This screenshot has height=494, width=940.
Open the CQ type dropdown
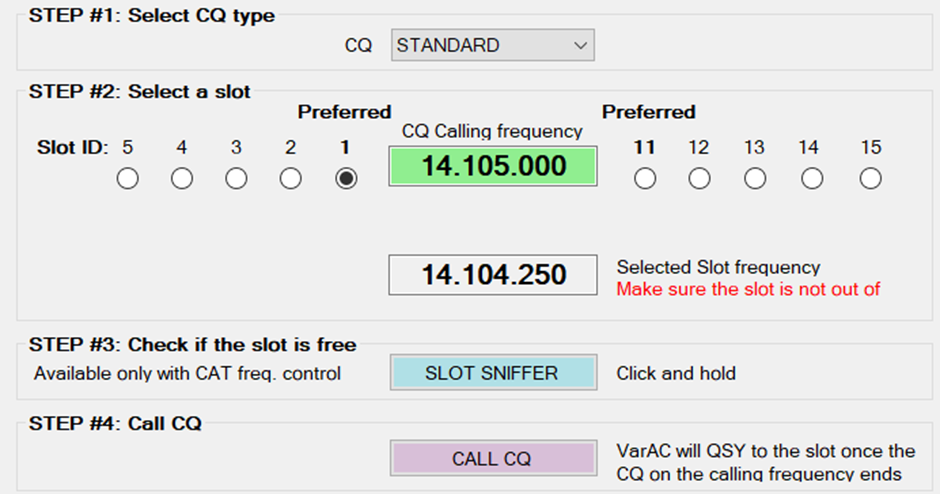click(492, 45)
